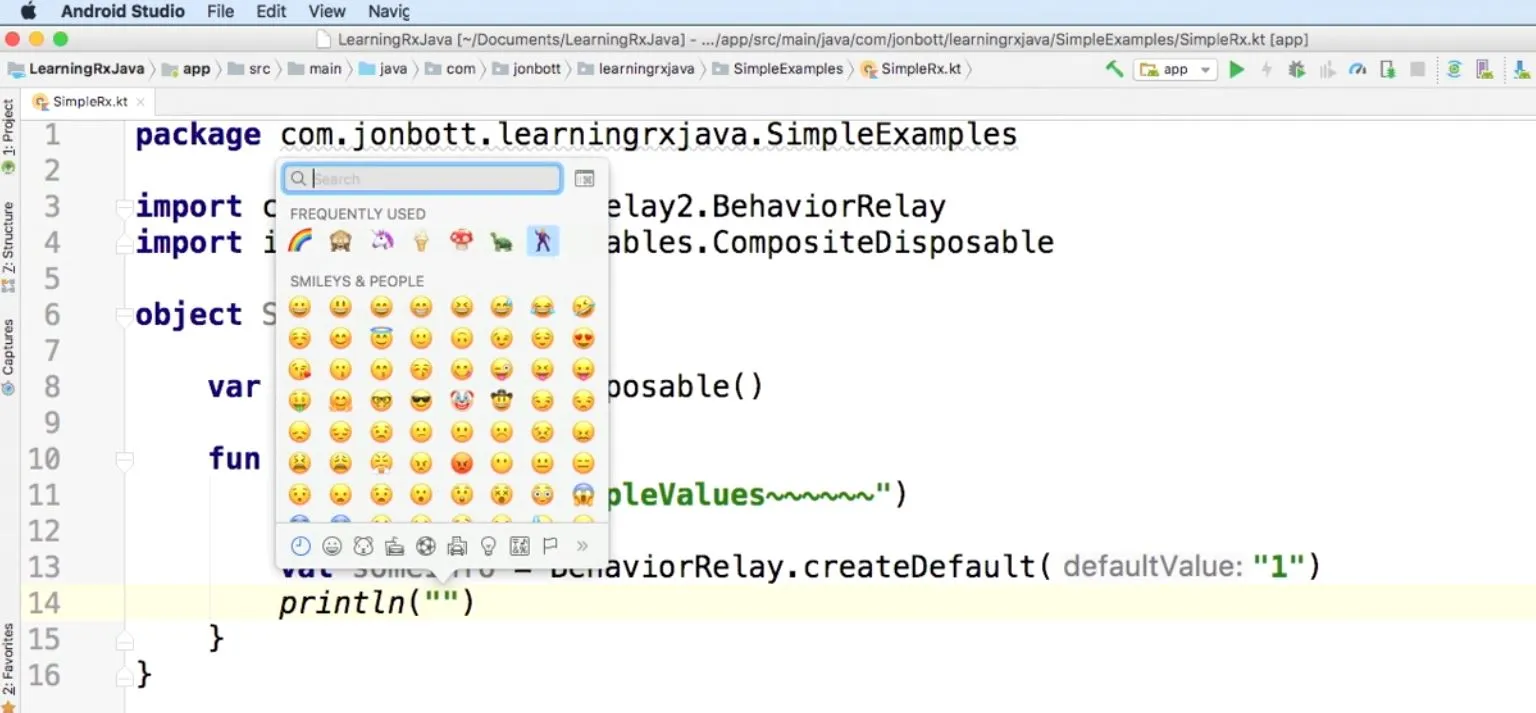This screenshot has height=713, width=1536.
Task: Start debugging with the bug icon
Action: tap(1297, 69)
